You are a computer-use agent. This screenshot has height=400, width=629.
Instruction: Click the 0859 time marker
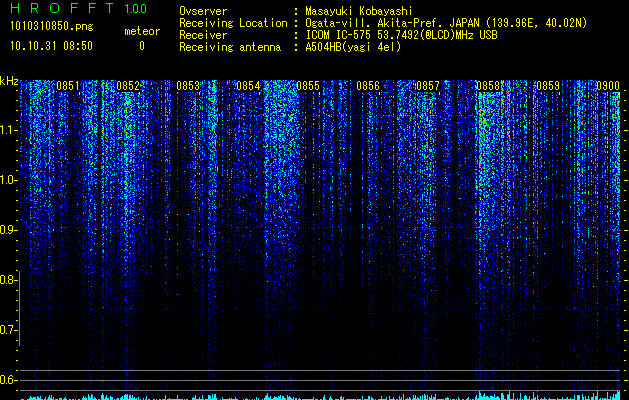tap(548, 86)
